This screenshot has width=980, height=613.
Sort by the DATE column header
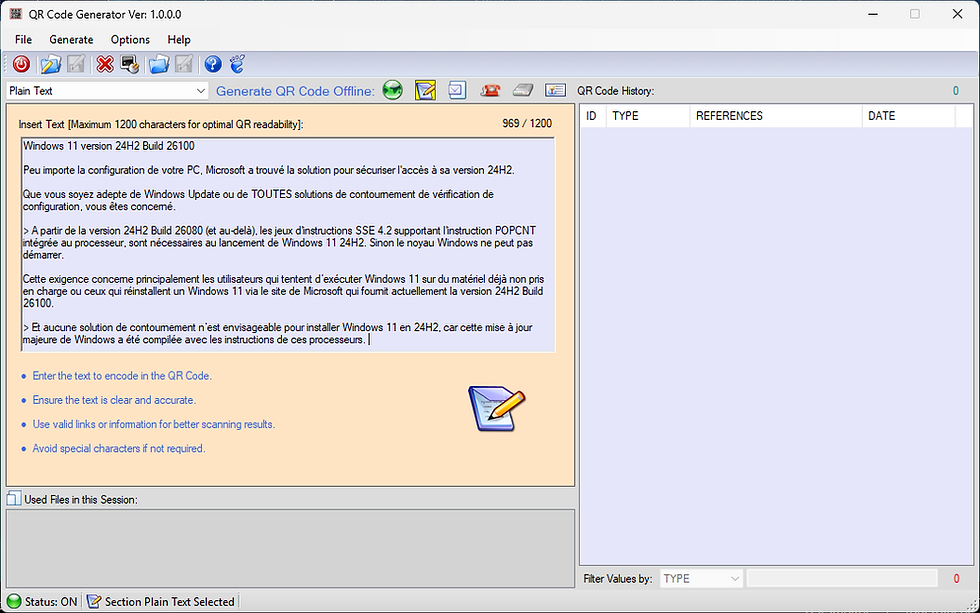coord(909,116)
